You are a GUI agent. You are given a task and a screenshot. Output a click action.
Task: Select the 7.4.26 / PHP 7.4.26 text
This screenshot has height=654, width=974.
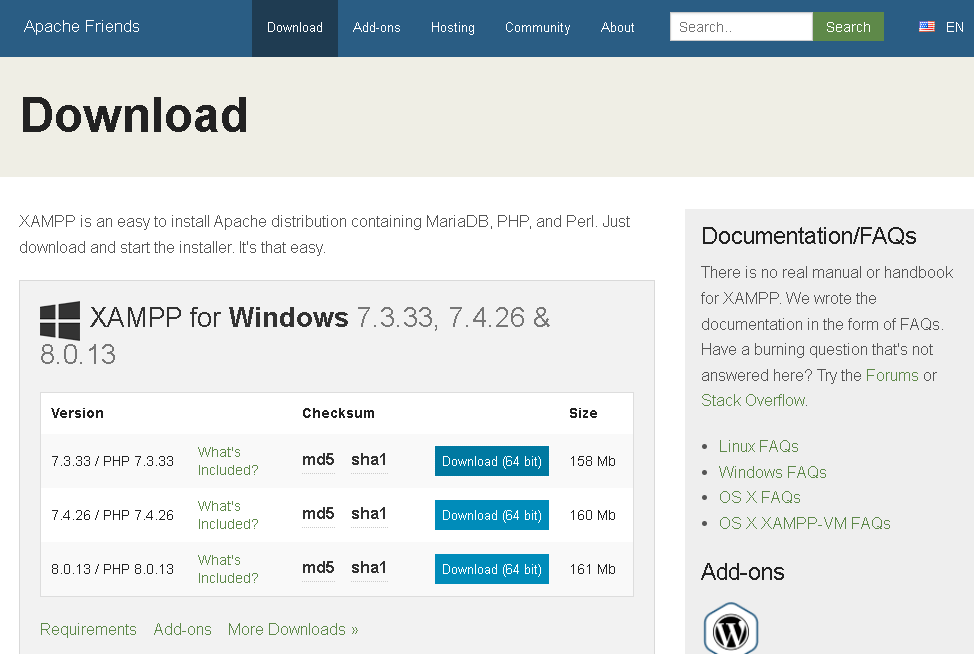(112, 515)
